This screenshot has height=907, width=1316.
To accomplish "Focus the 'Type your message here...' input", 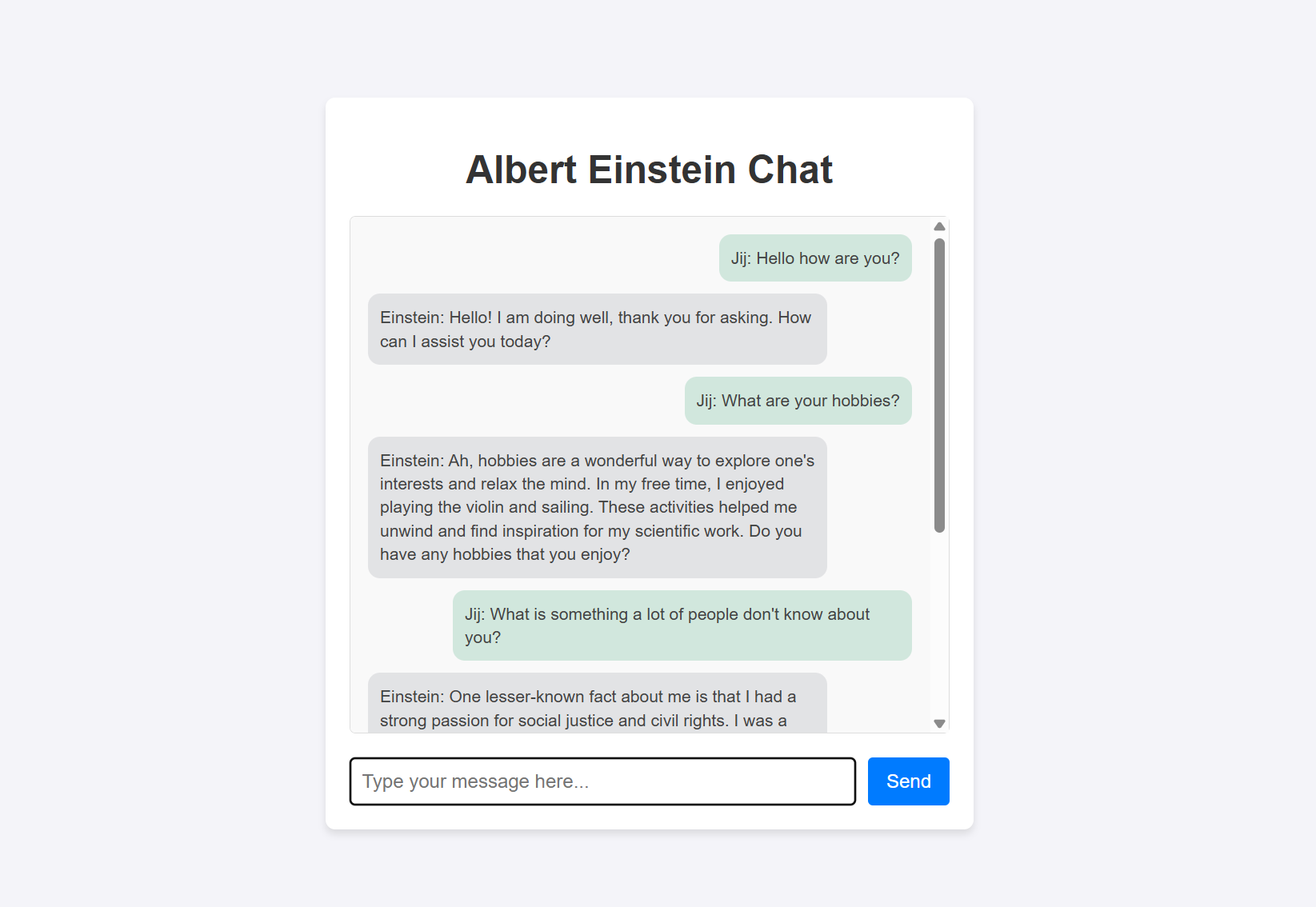I will [602, 781].
